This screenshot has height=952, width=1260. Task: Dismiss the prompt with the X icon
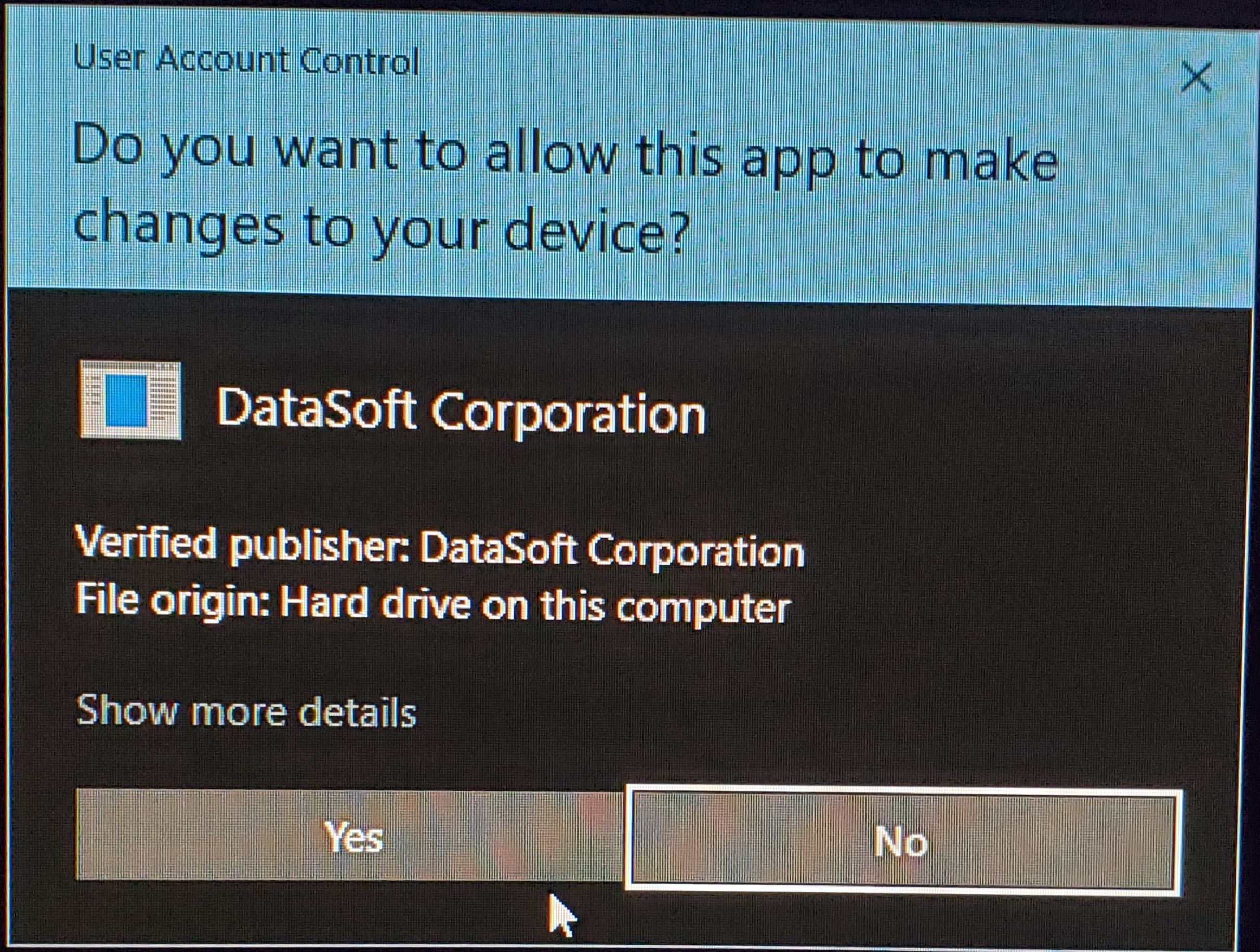point(1196,77)
